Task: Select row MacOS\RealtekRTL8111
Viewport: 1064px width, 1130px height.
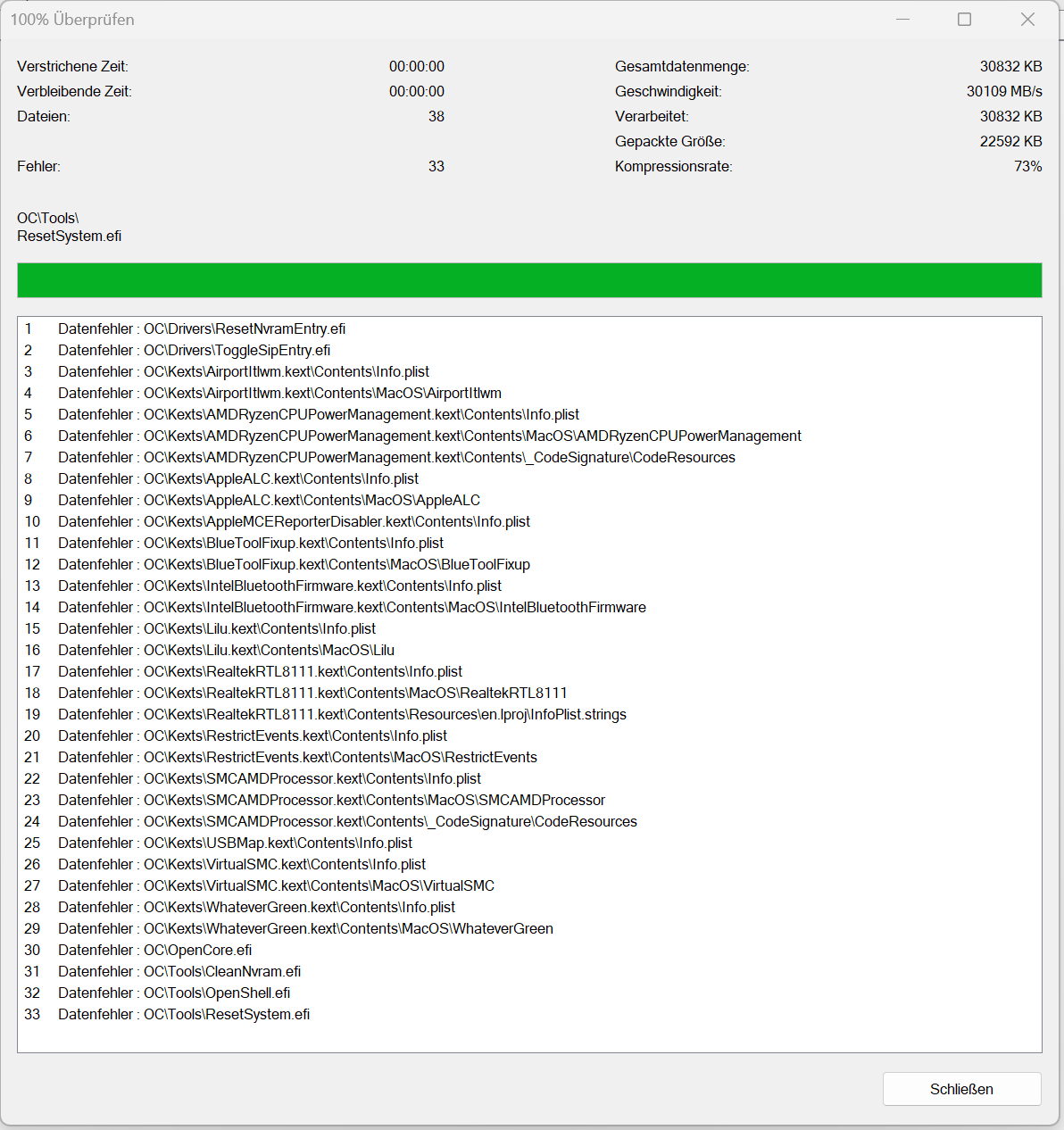Action: click(529, 693)
